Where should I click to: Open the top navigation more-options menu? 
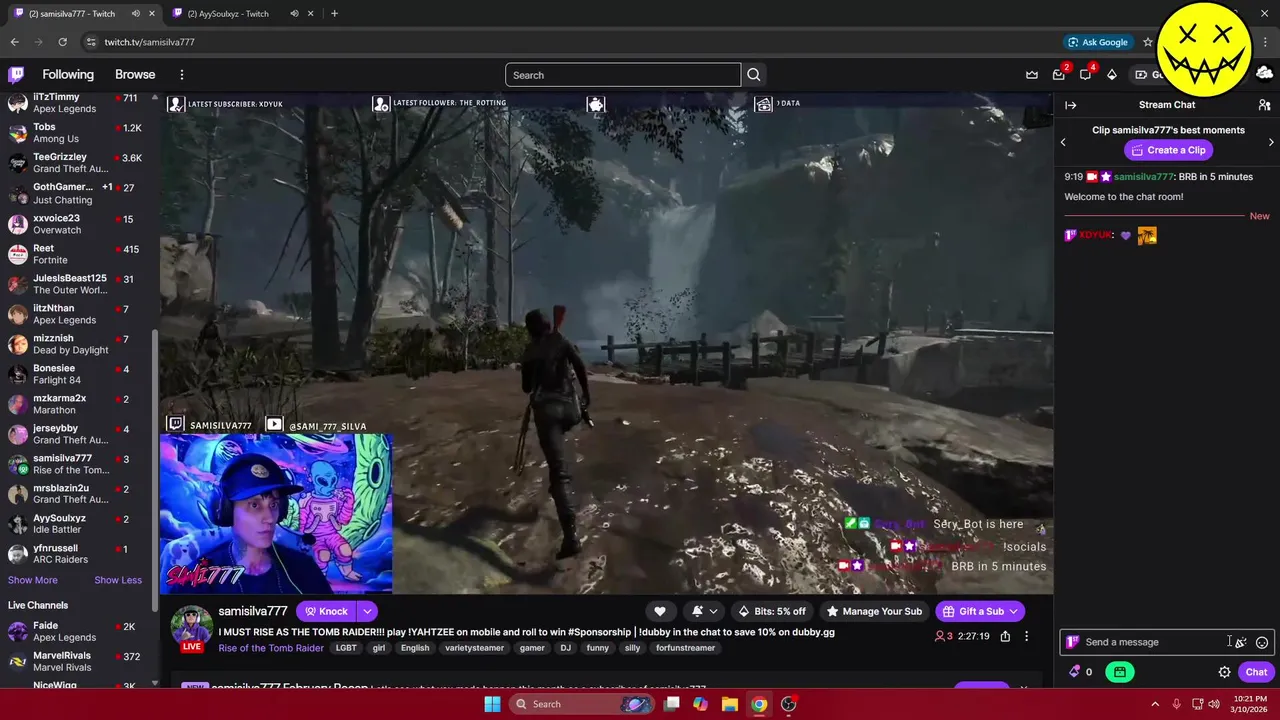click(x=181, y=75)
